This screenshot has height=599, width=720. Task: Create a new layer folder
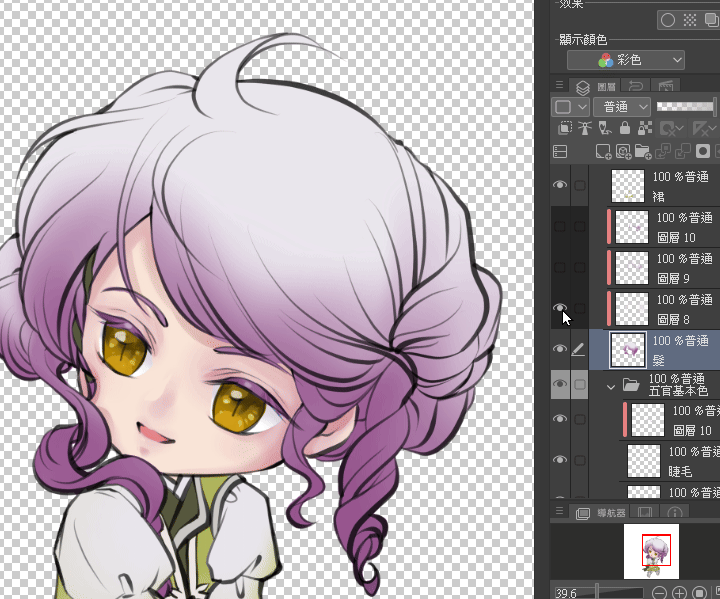(x=643, y=152)
